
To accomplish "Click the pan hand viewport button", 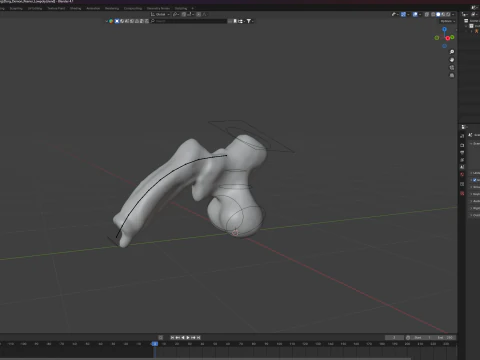I will tap(452, 60).
